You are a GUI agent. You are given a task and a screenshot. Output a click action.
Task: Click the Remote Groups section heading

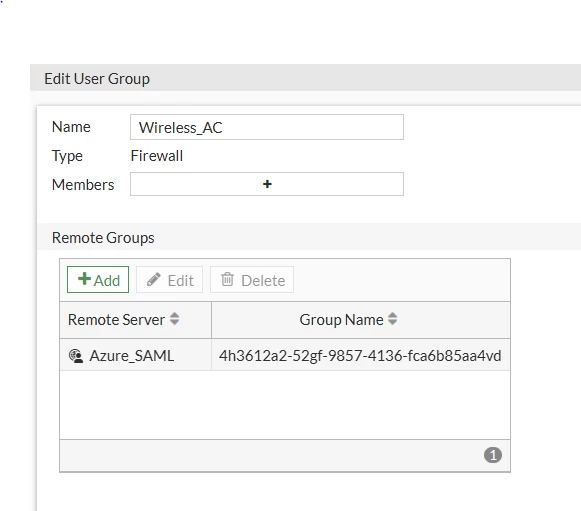103,238
